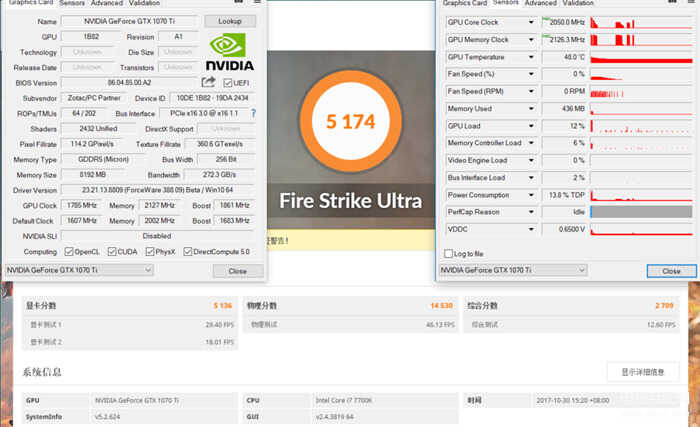Enable the Log to file checkbox

(x=449, y=254)
